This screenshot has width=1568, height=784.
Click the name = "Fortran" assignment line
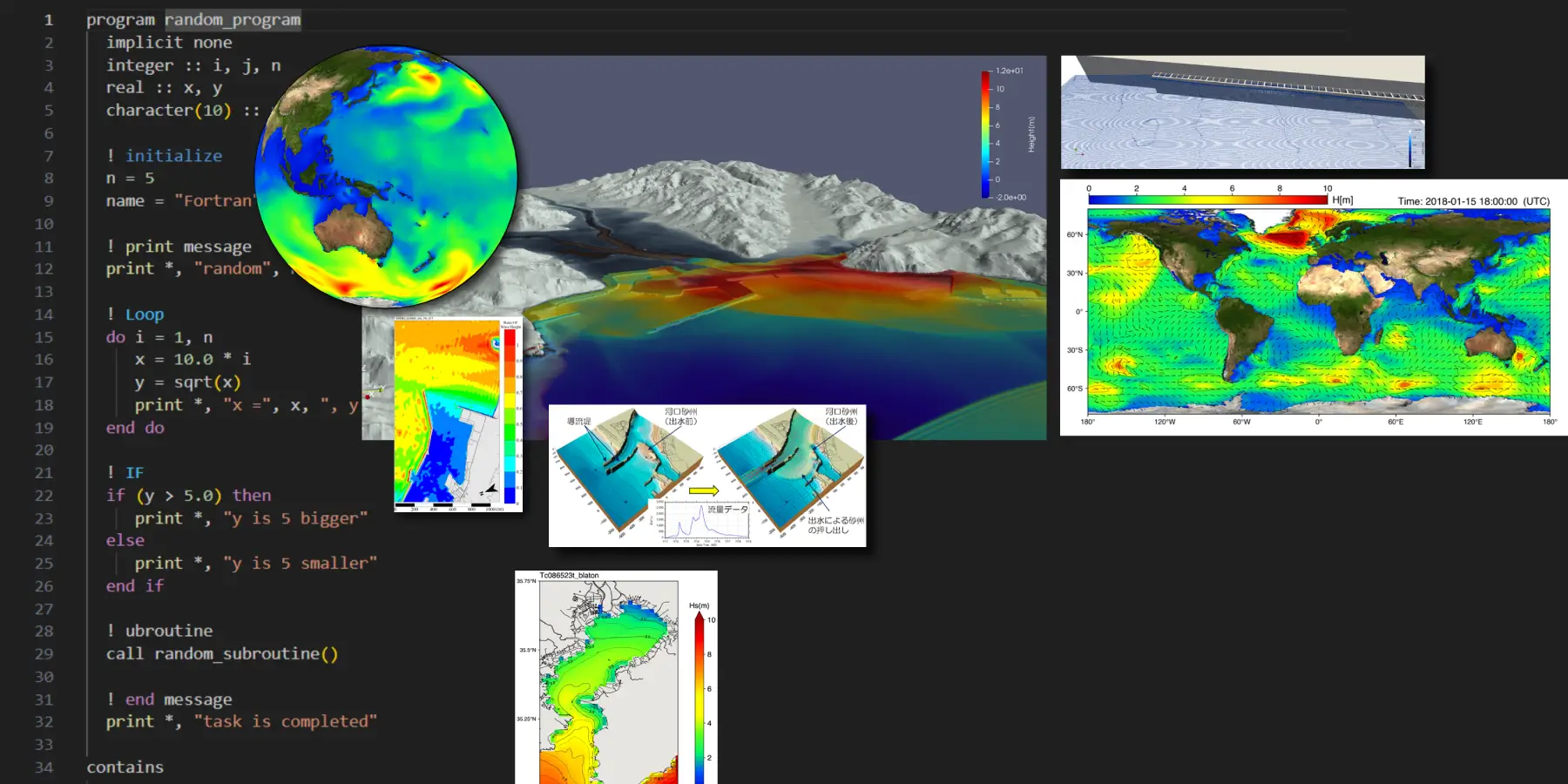coord(180,201)
